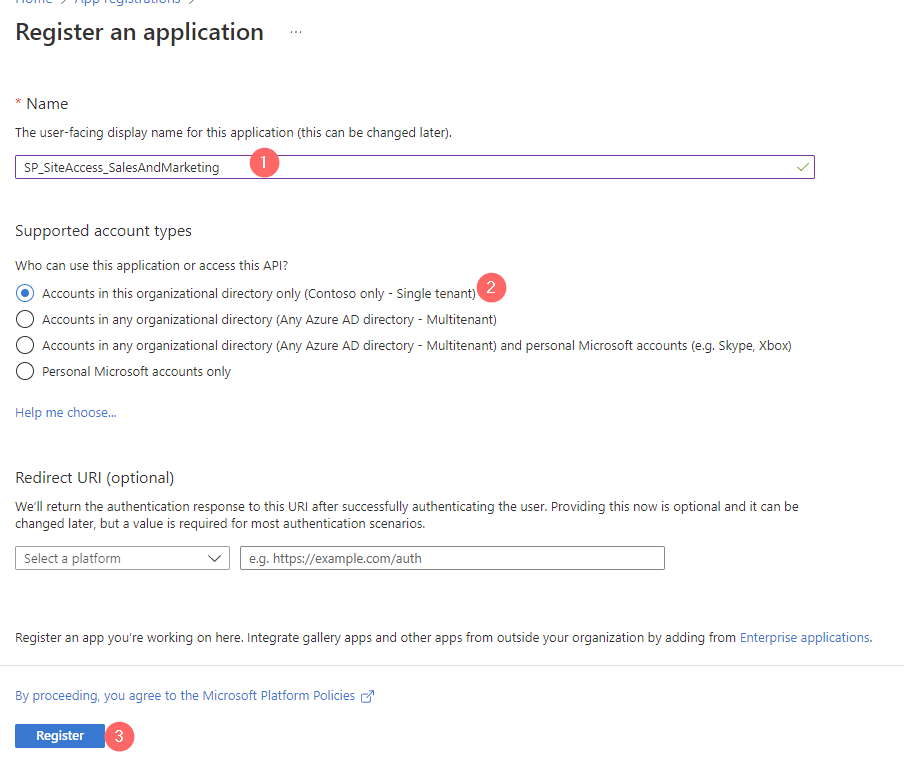Select any Azure AD directory Multitenant option

tap(26, 319)
